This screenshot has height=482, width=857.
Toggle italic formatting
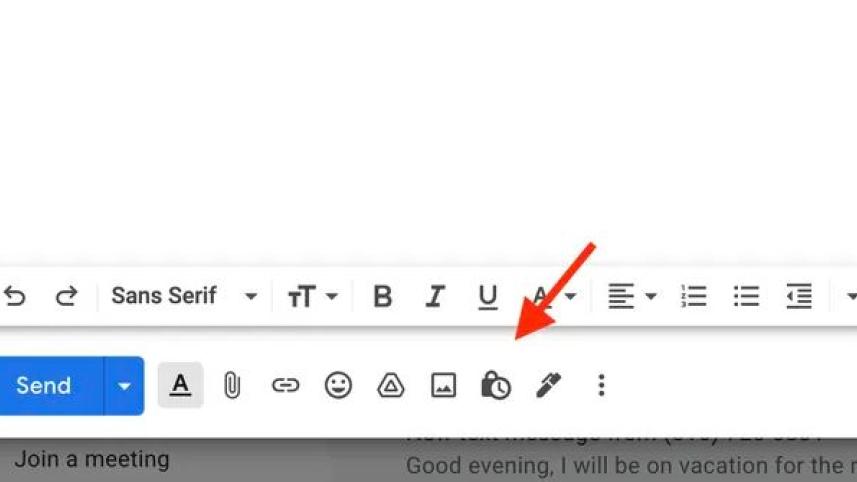pyautogui.click(x=435, y=296)
